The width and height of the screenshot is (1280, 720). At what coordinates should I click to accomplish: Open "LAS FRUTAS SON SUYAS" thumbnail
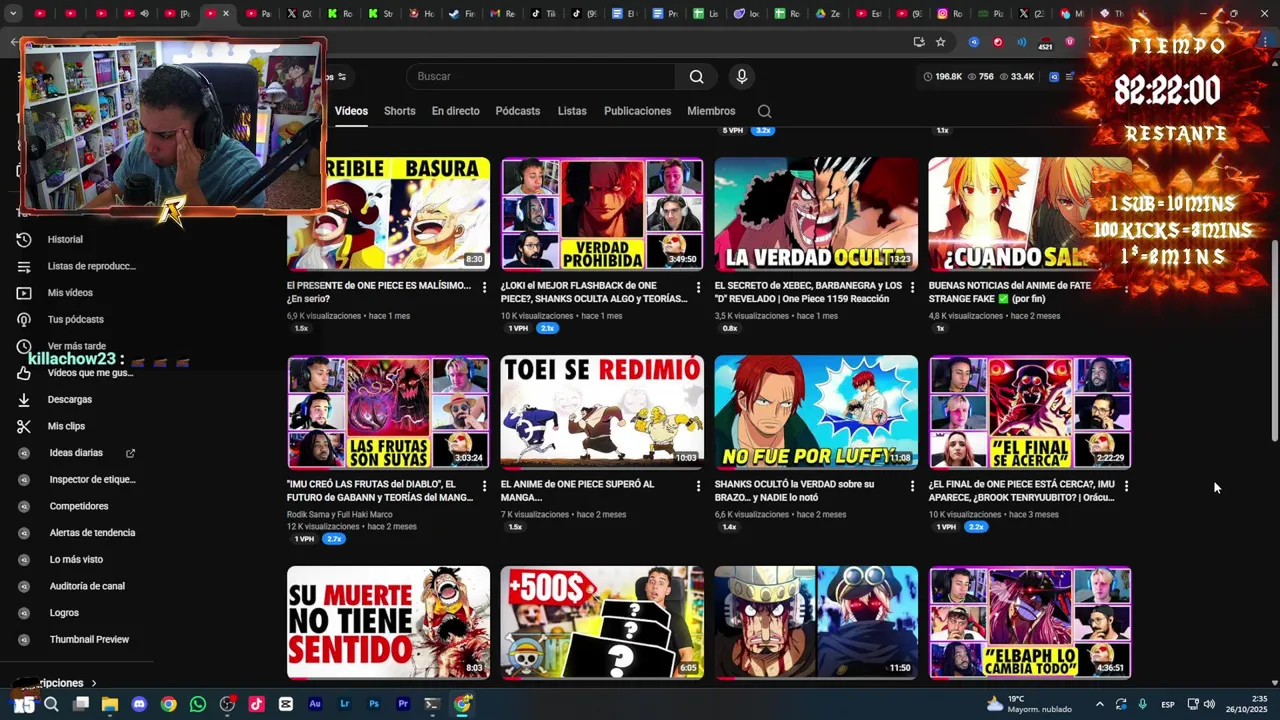(388, 412)
